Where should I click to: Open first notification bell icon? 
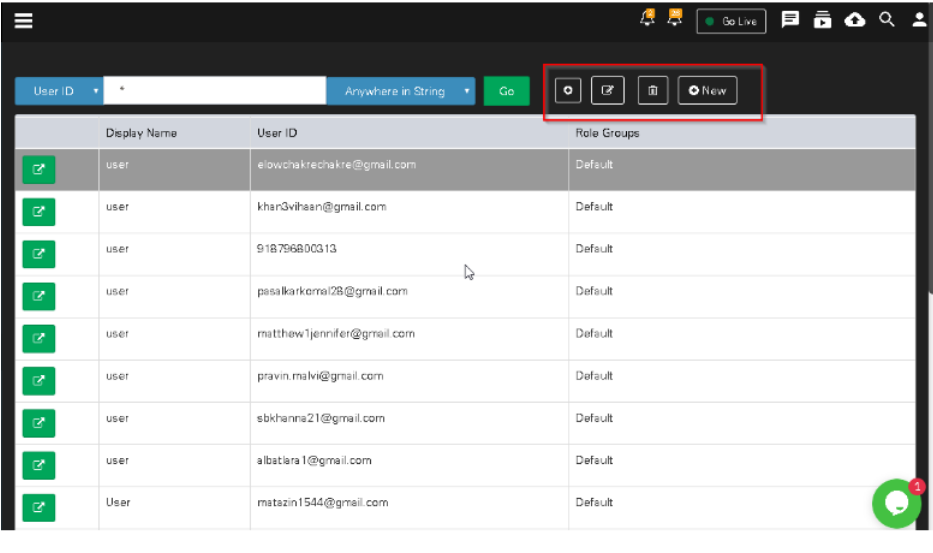pyautogui.click(x=647, y=18)
